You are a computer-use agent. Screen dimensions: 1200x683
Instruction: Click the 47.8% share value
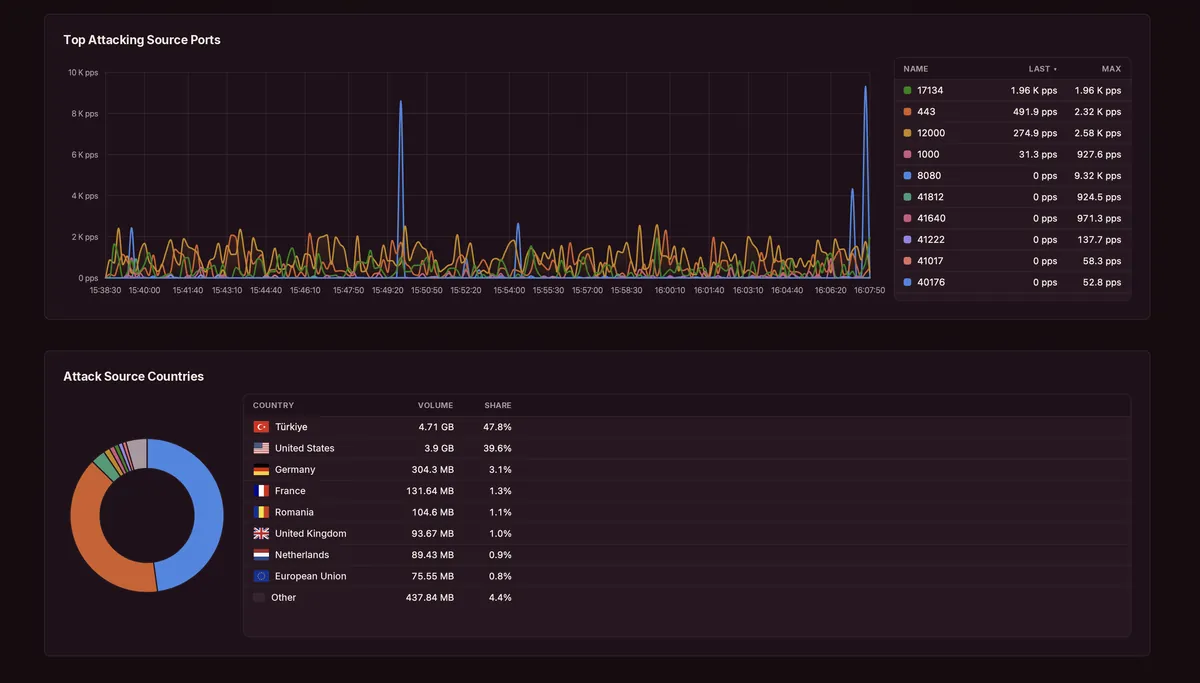click(497, 427)
